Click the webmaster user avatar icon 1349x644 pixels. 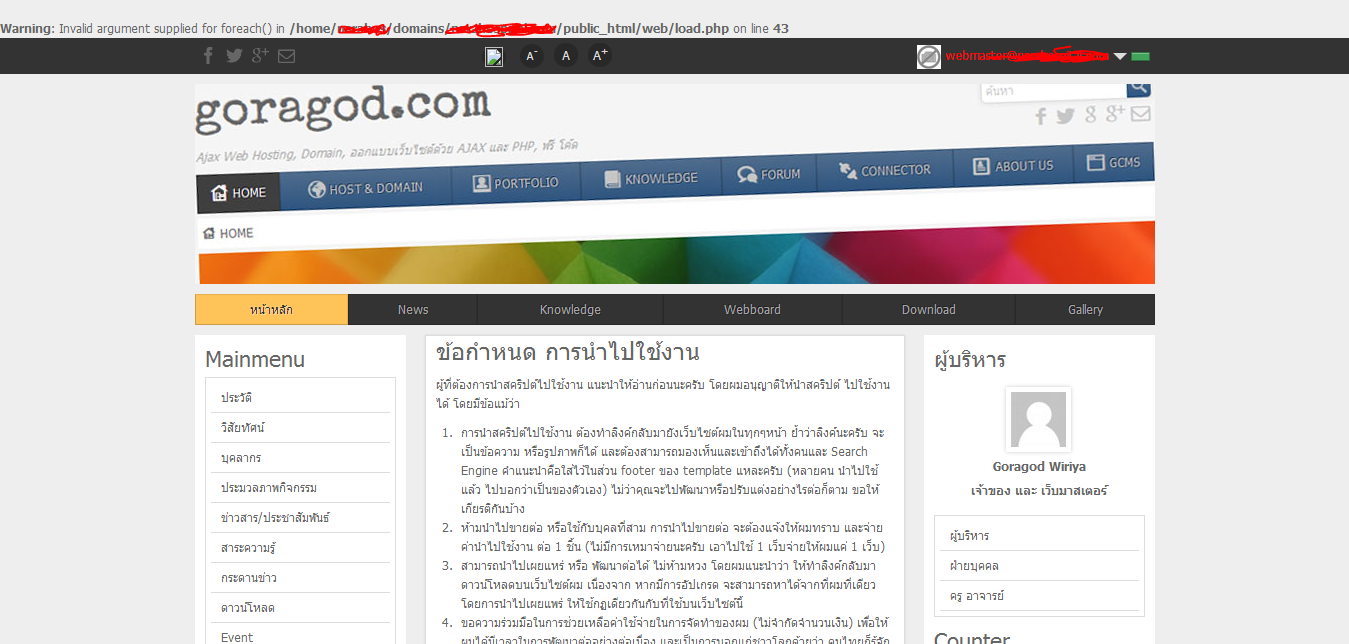(929, 57)
